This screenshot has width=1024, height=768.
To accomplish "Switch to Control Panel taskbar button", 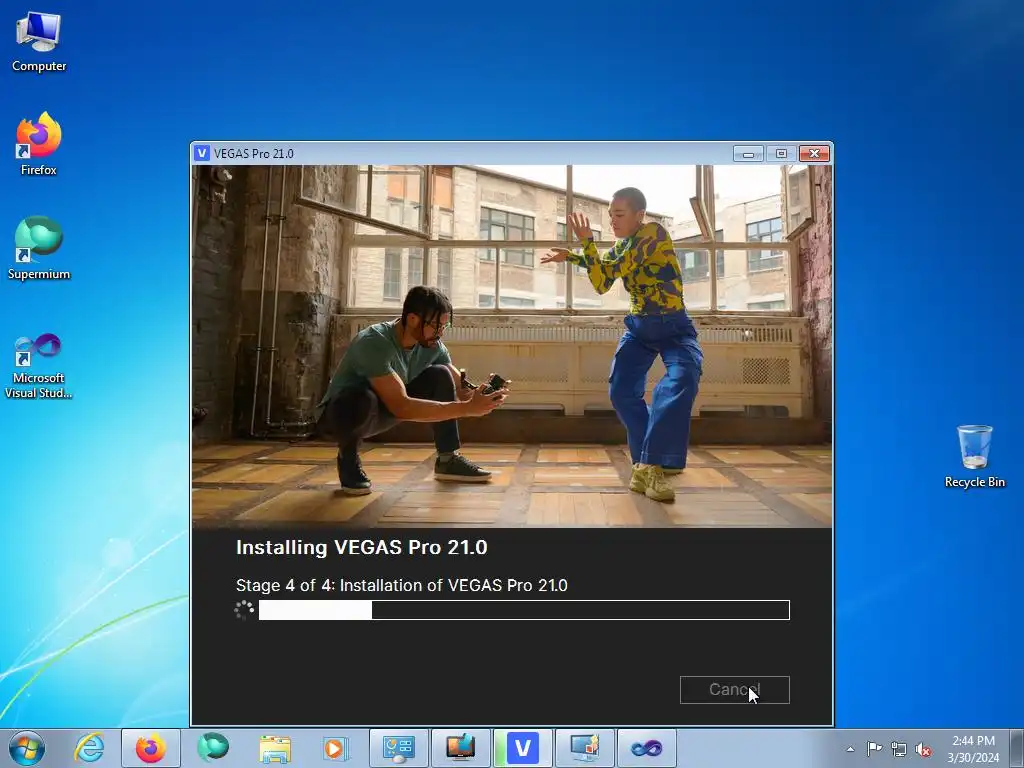I will click(398, 748).
